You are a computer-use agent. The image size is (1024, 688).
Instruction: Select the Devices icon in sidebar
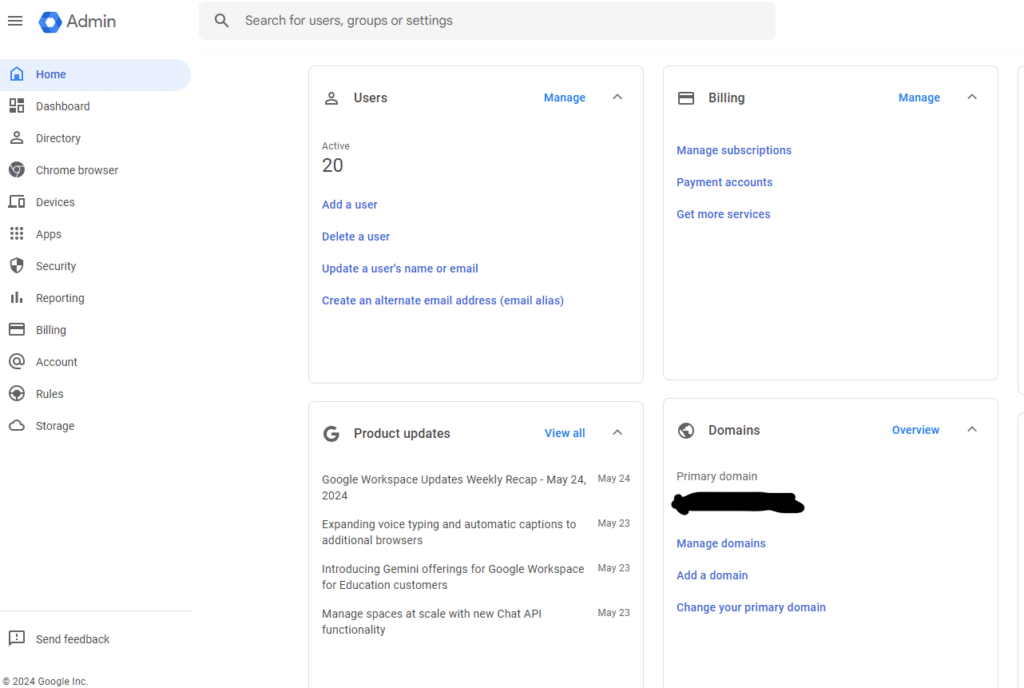(17, 202)
